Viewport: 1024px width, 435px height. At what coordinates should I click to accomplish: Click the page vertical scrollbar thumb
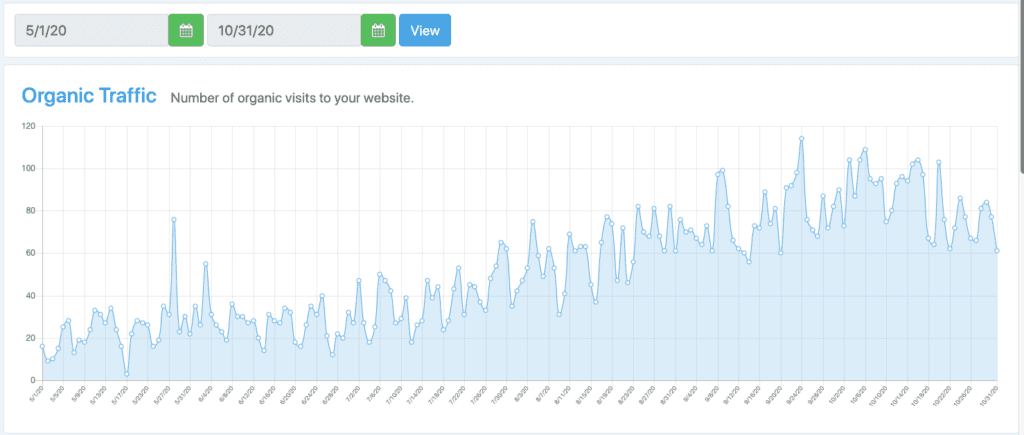(x=1020, y=80)
